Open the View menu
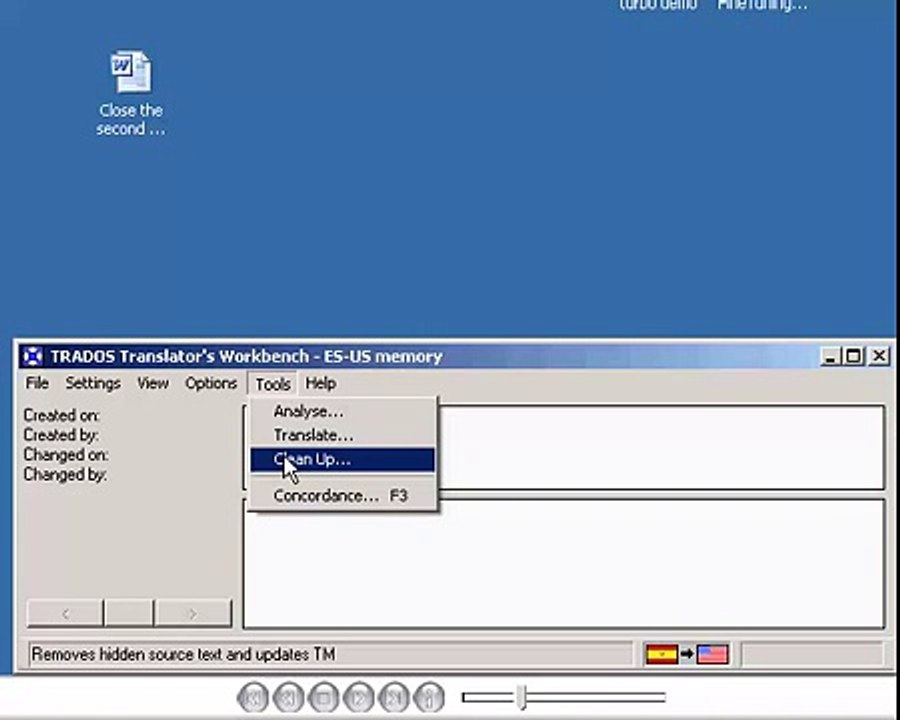 (x=153, y=383)
